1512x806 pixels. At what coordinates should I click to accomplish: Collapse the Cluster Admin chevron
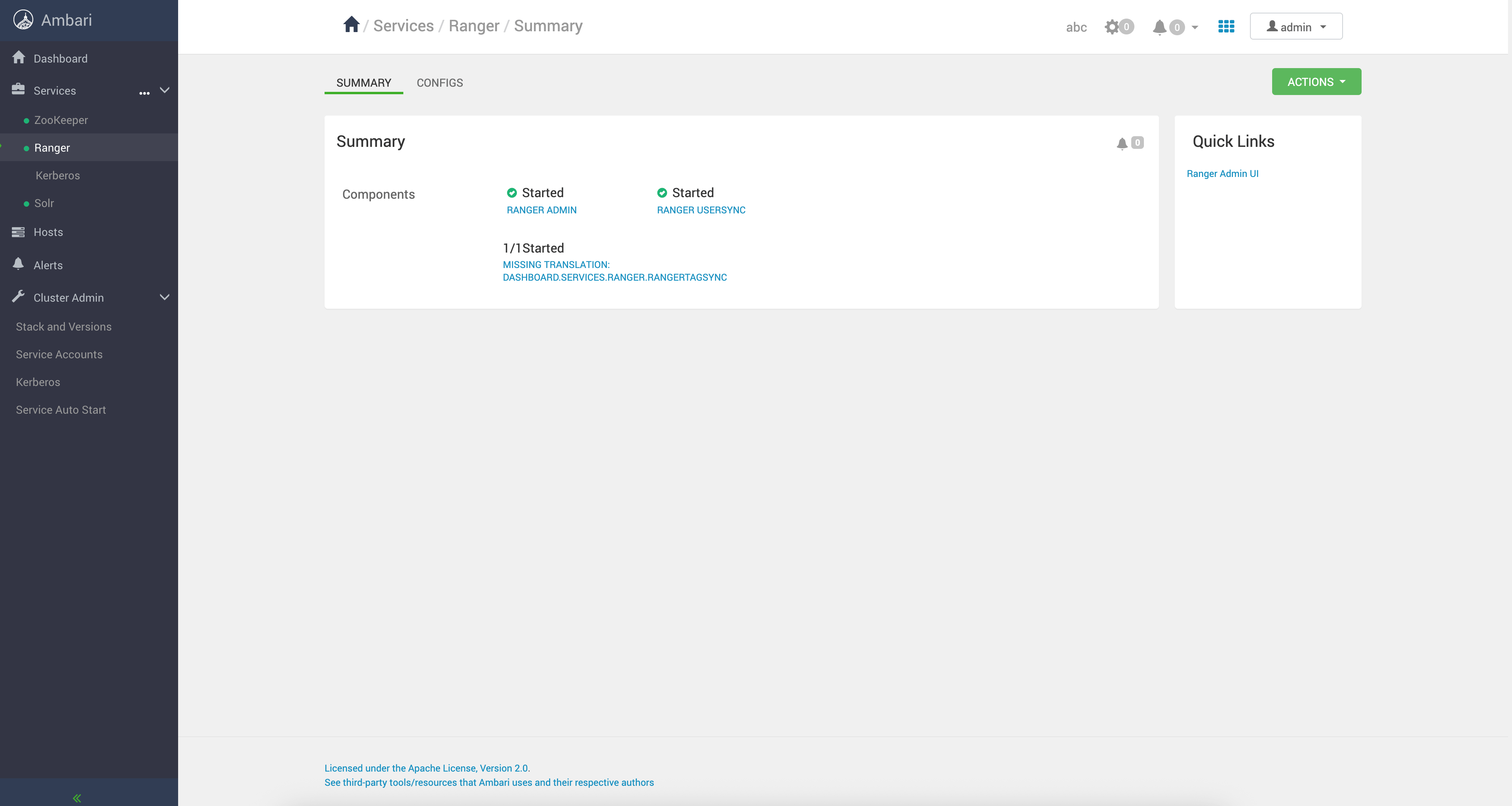point(165,298)
